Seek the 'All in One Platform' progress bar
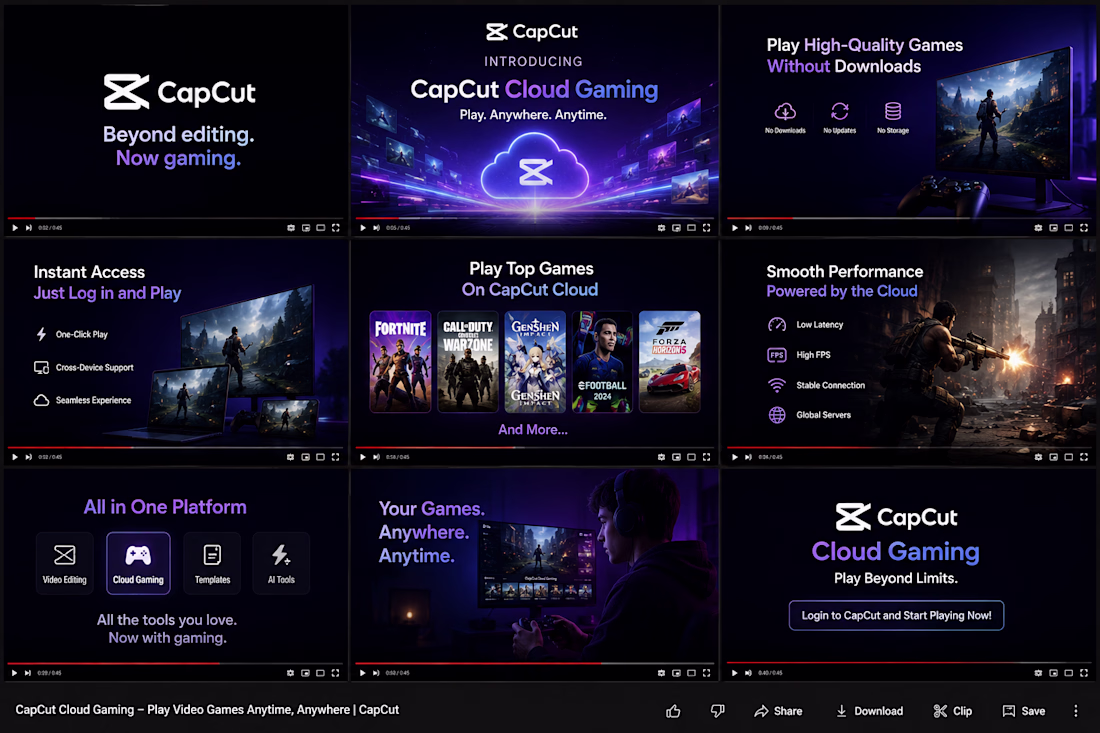 pos(175,663)
